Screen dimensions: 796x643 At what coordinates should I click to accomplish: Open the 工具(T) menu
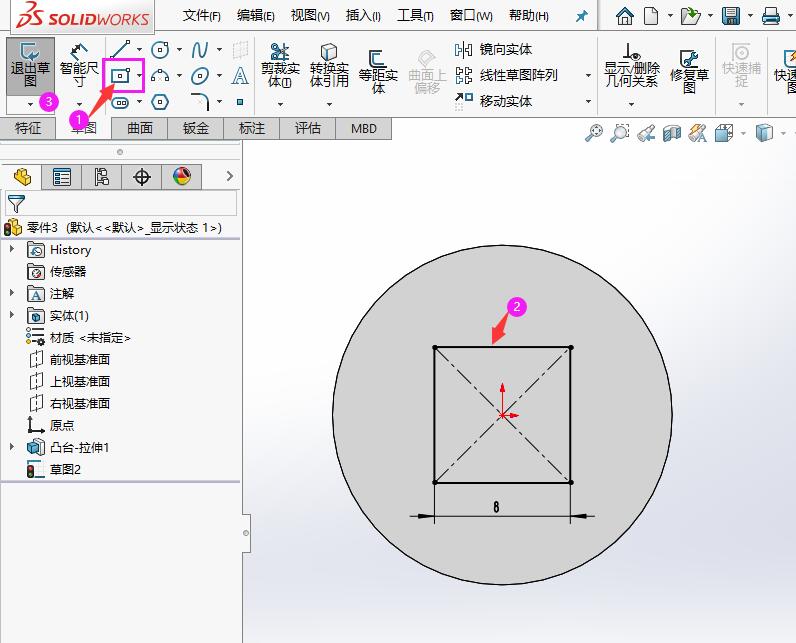click(x=415, y=16)
